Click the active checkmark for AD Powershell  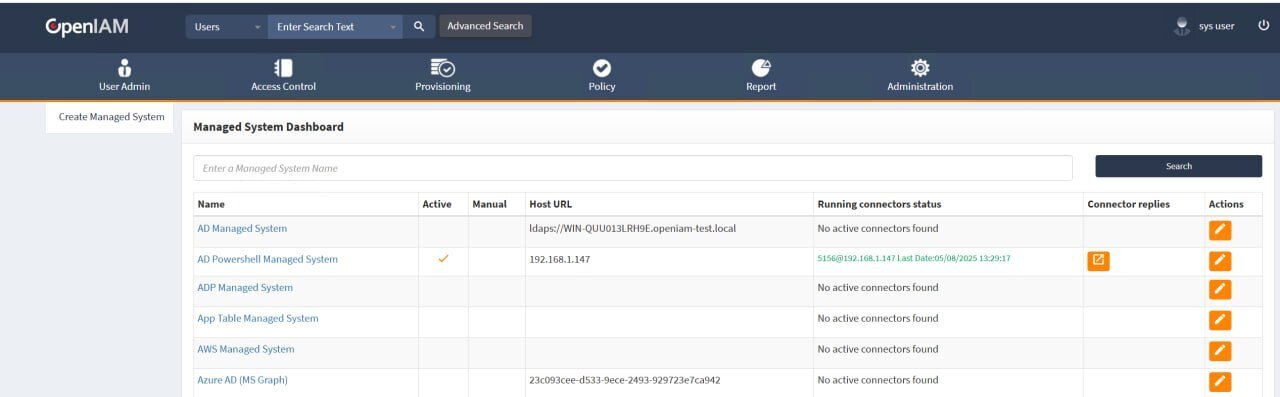coord(444,258)
